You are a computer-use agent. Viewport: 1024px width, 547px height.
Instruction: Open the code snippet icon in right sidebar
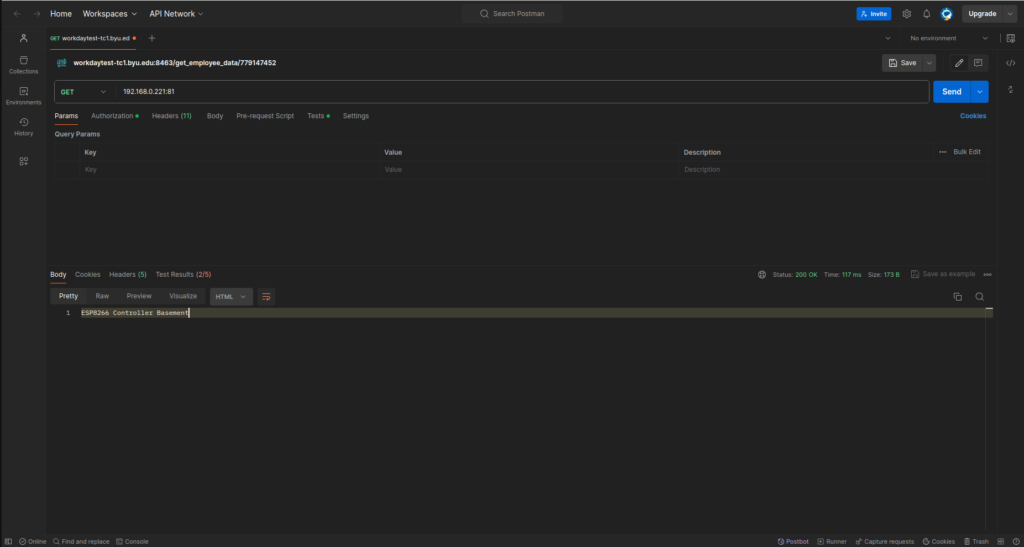coord(1010,63)
